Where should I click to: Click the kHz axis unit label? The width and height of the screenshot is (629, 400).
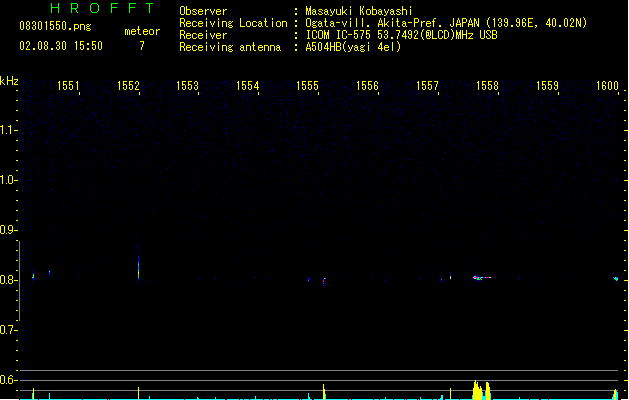9,81
